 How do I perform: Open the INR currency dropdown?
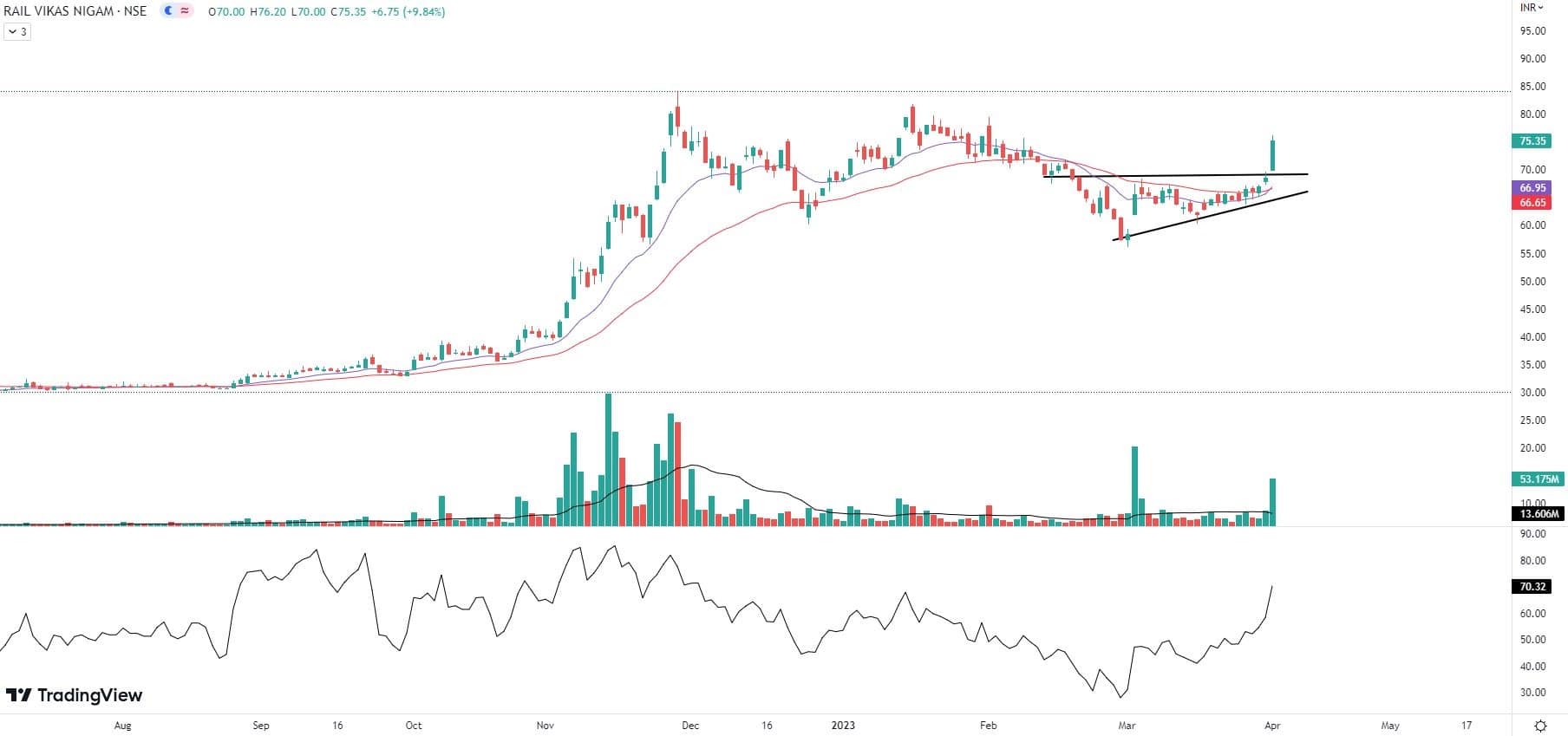pos(1532,7)
